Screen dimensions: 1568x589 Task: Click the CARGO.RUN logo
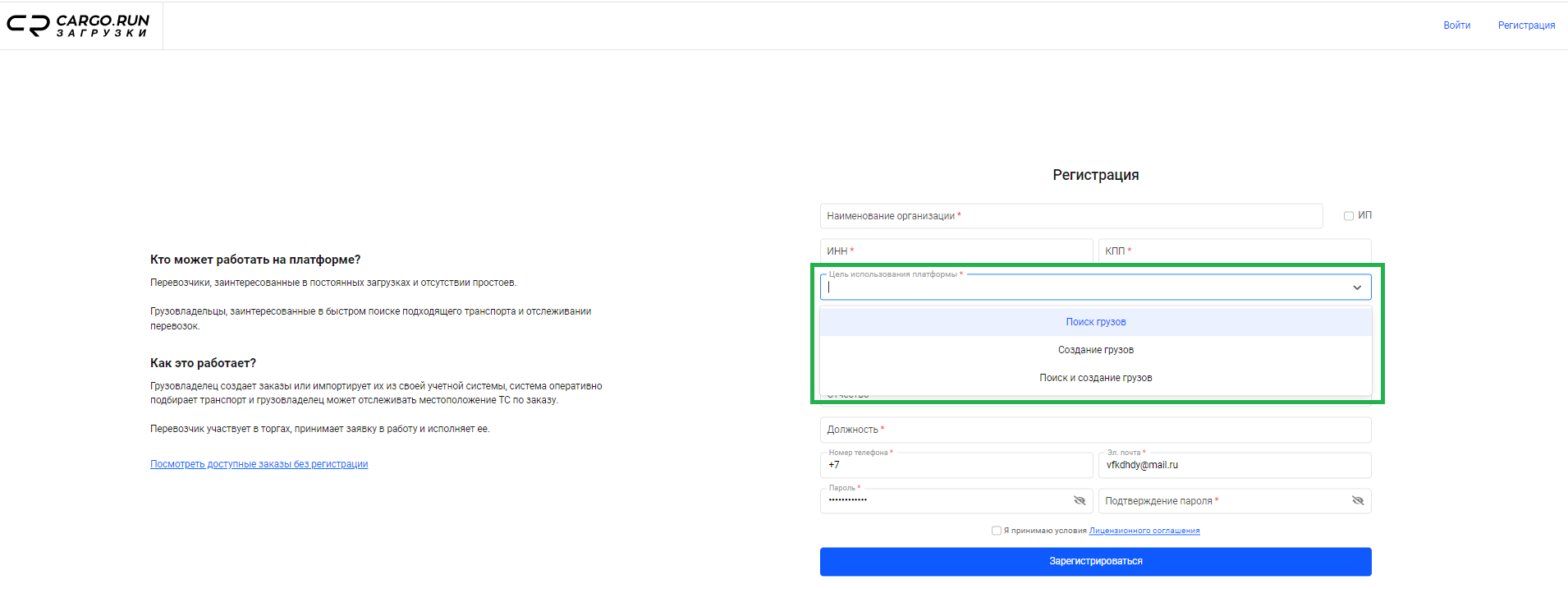tap(79, 25)
